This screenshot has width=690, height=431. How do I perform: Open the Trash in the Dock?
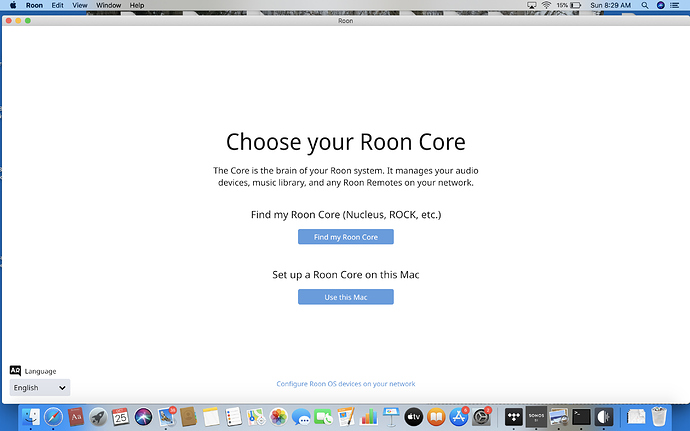pyautogui.click(x=659, y=416)
